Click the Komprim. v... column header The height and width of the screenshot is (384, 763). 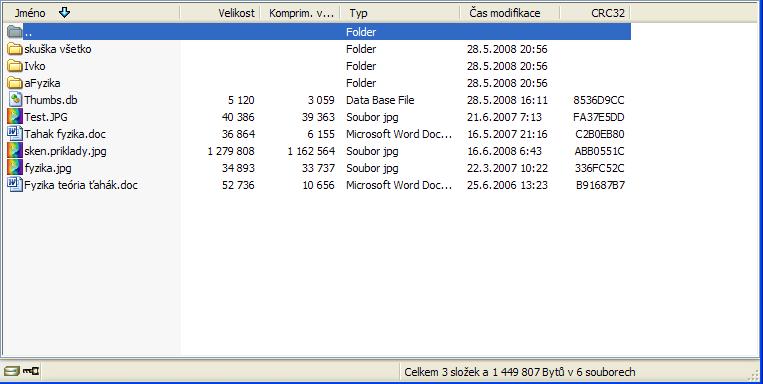(300, 13)
